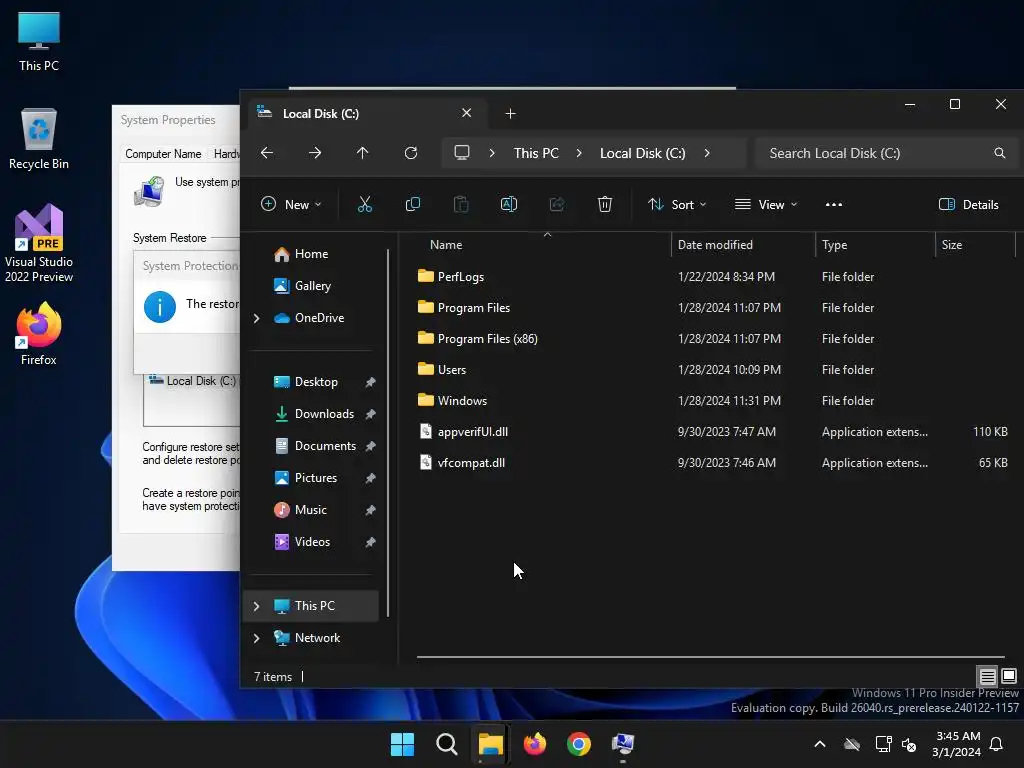Open the View dropdown menu

766,204
